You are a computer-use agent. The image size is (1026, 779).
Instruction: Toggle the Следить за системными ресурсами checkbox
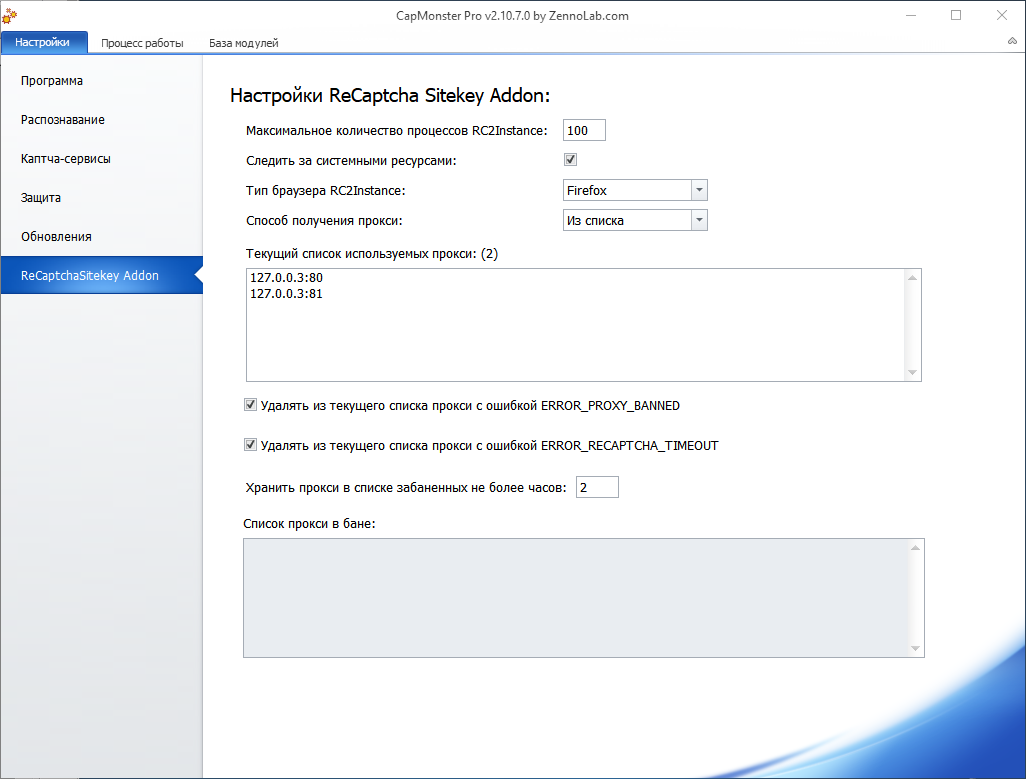click(571, 160)
